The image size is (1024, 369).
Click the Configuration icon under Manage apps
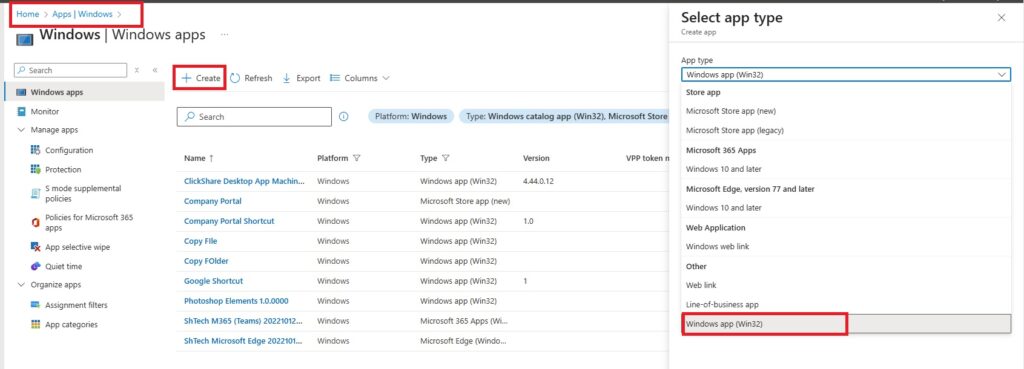point(35,150)
